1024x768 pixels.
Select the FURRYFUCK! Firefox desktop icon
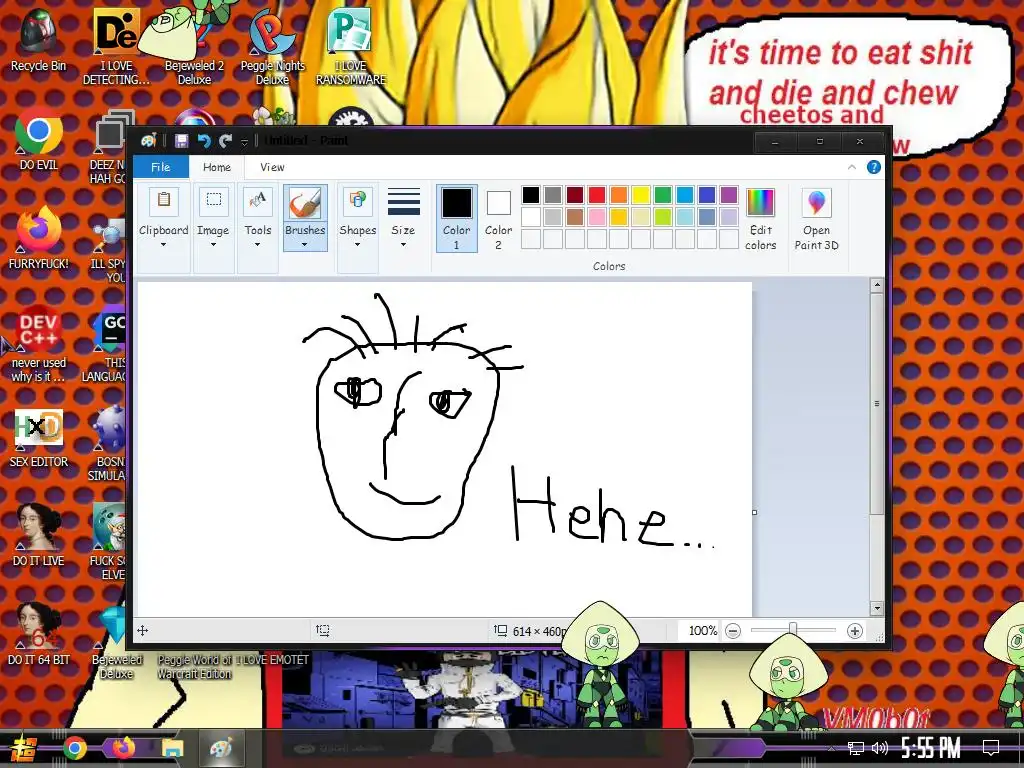click(x=39, y=238)
